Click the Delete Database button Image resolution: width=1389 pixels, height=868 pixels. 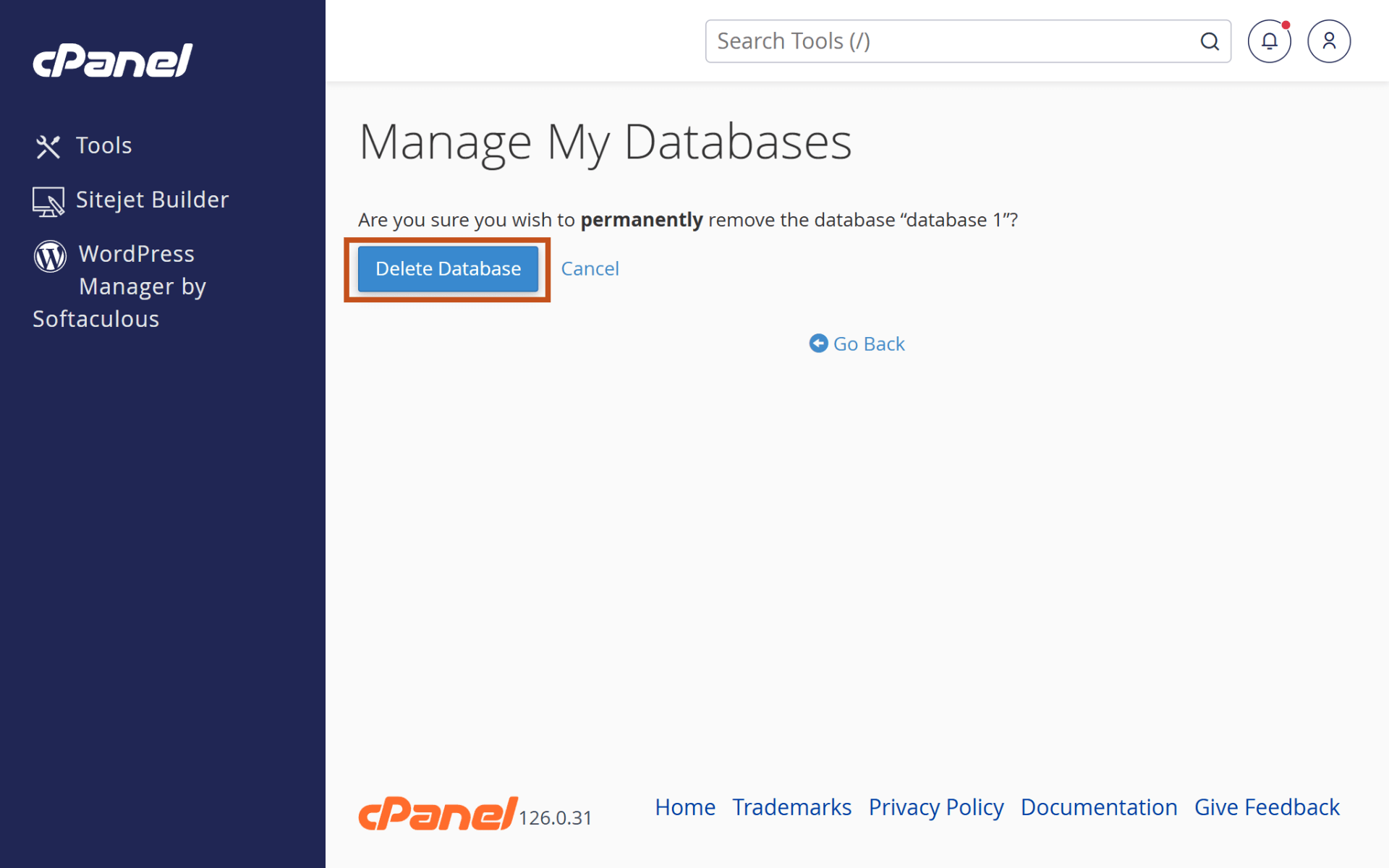[x=447, y=268]
